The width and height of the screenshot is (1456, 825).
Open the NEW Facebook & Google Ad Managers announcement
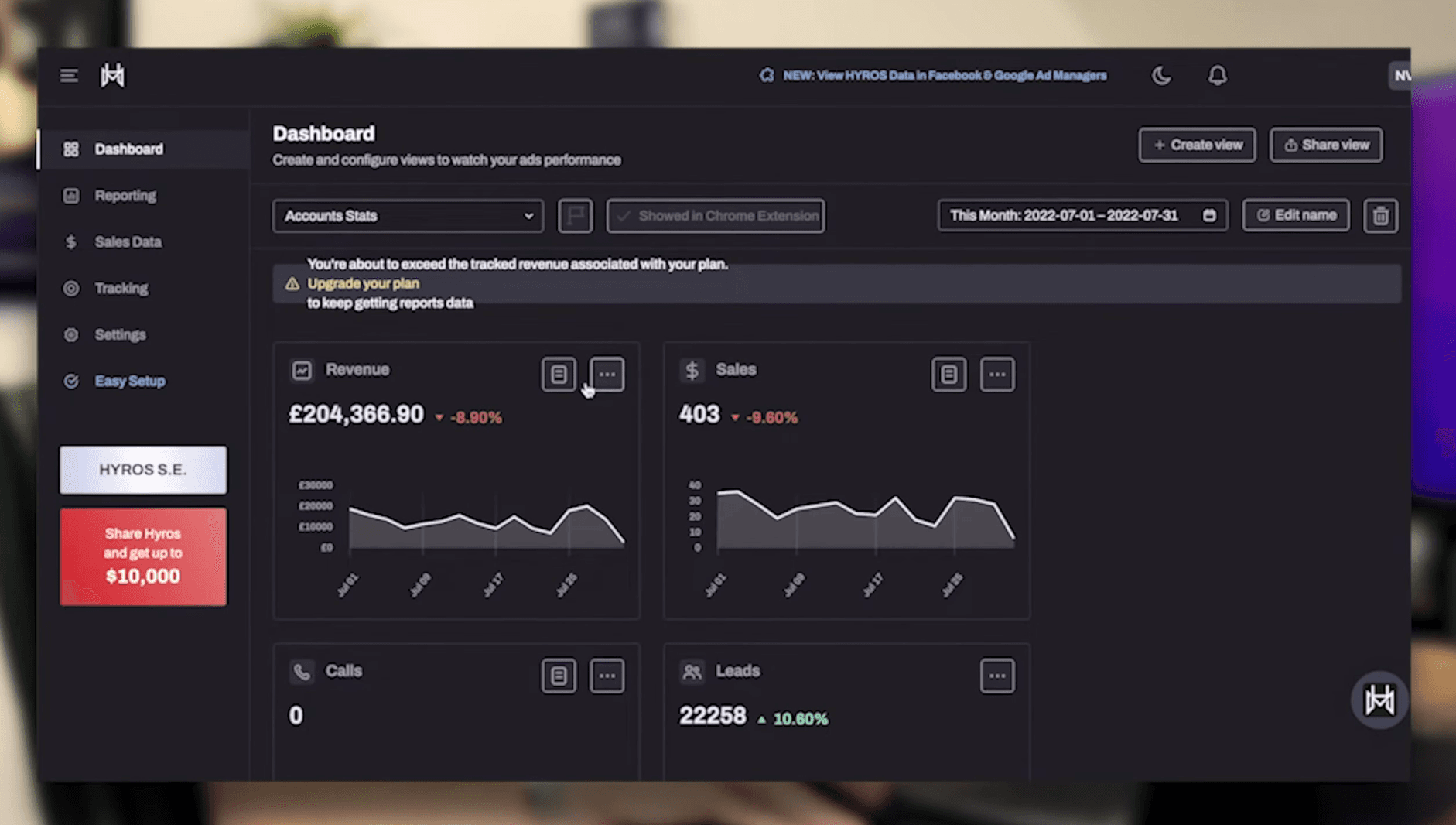click(933, 75)
